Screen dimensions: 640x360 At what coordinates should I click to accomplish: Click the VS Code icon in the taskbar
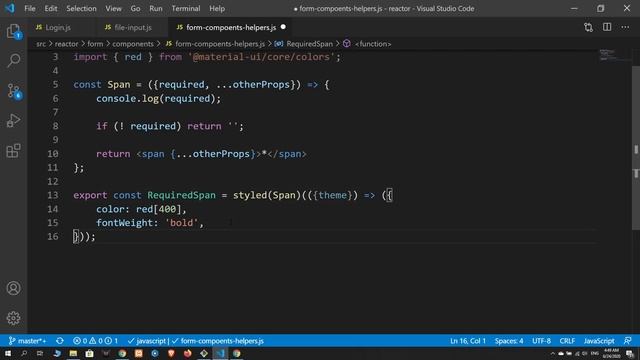point(220,353)
